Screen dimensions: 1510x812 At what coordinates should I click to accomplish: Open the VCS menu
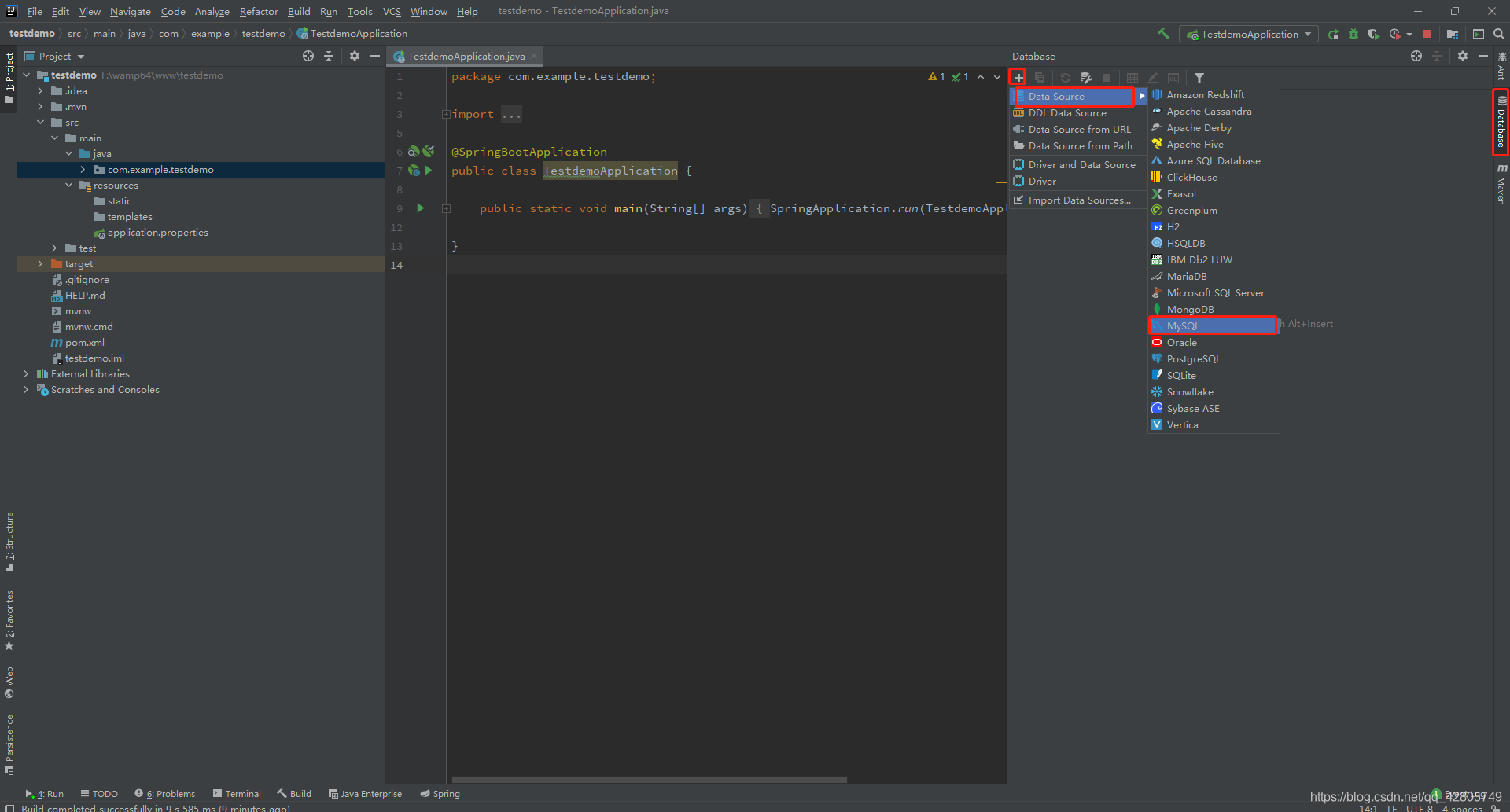pos(392,11)
